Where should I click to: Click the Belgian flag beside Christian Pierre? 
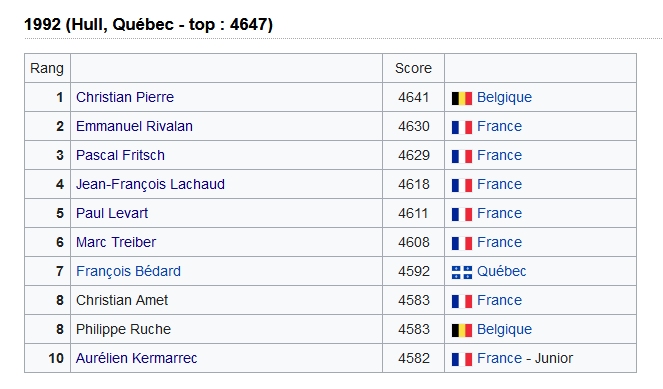point(462,98)
